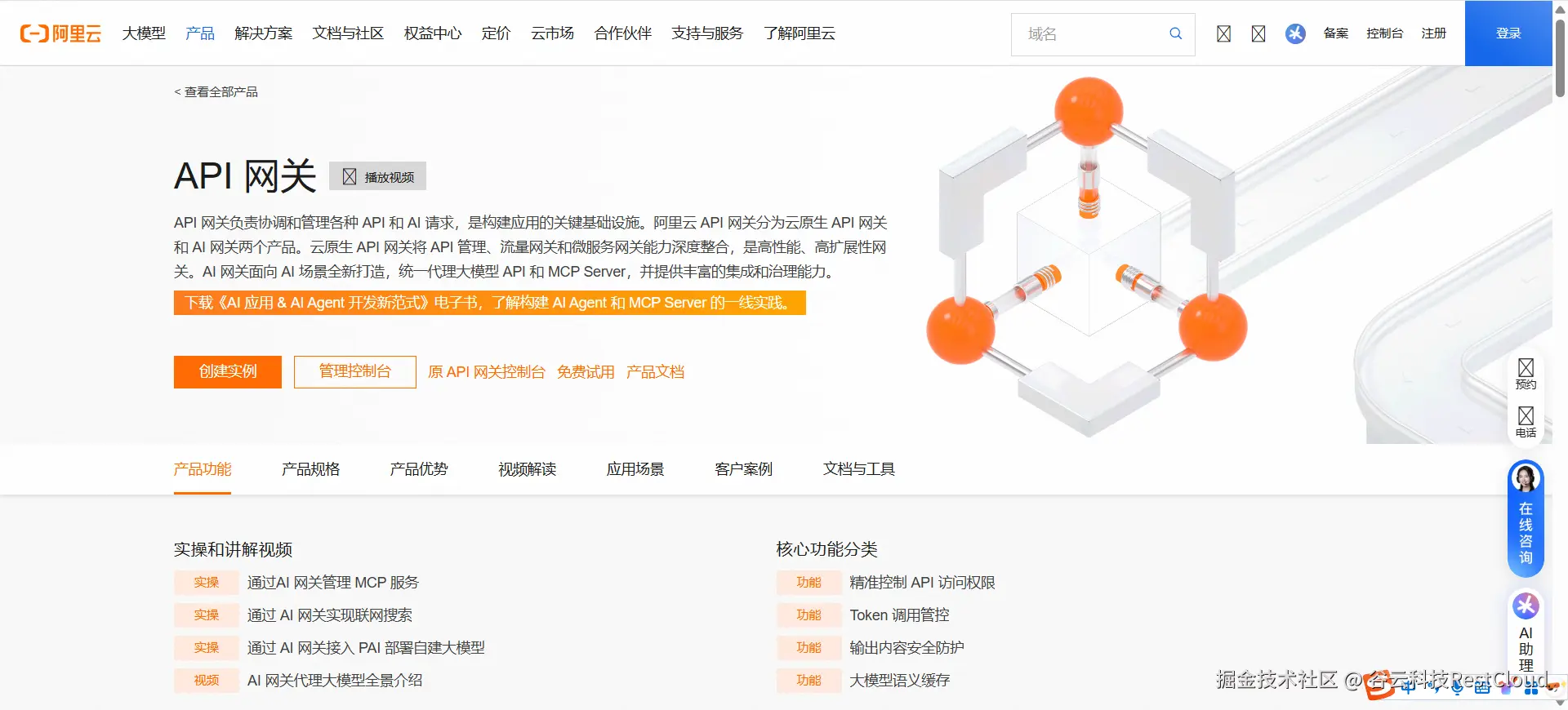The width and height of the screenshot is (1568, 710).
Task: Click the second placeholder icon after search box
Action: [x=1258, y=33]
